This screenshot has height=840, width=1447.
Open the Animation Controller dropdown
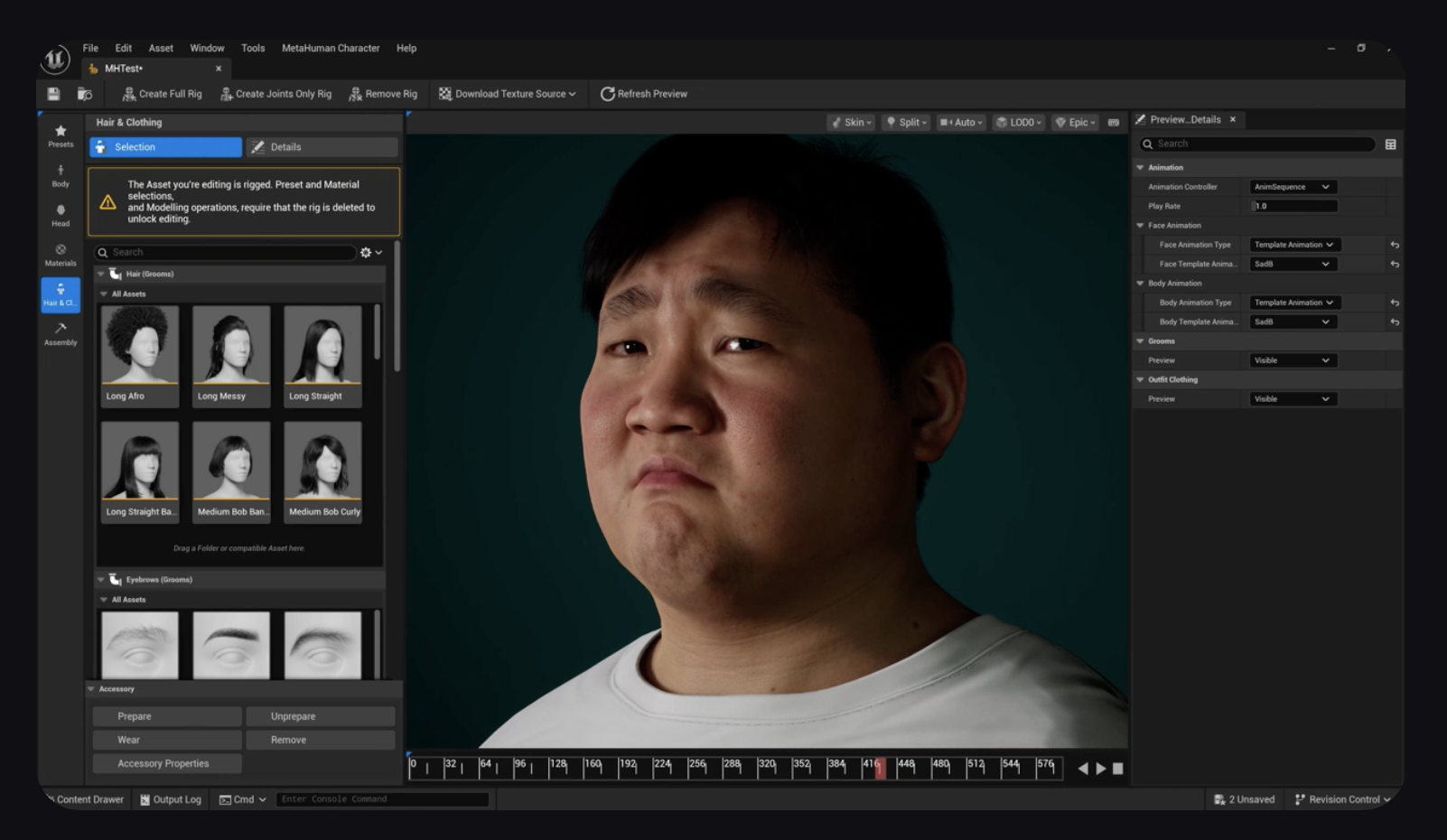(1292, 187)
